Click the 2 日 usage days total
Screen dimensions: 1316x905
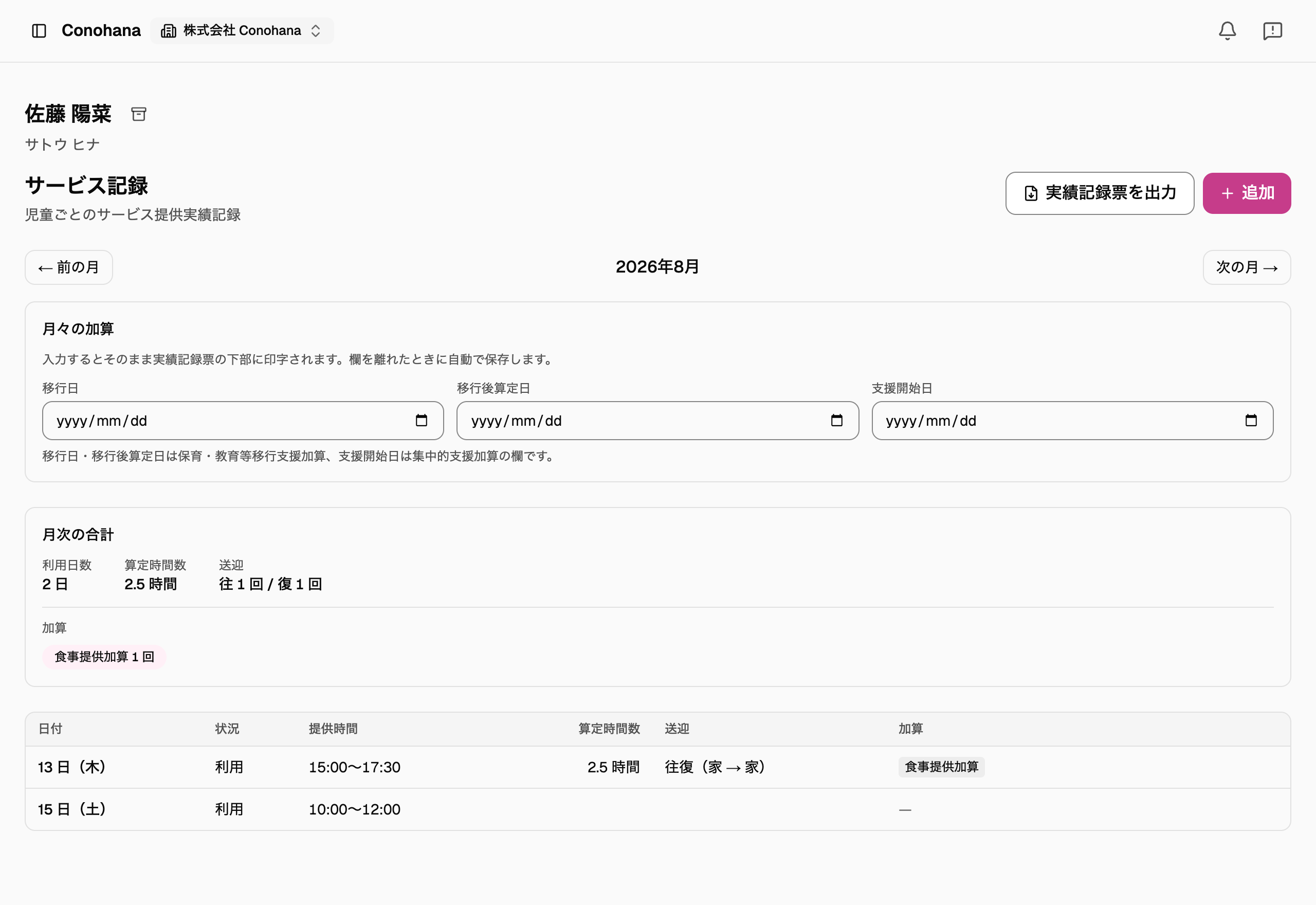coord(55,584)
